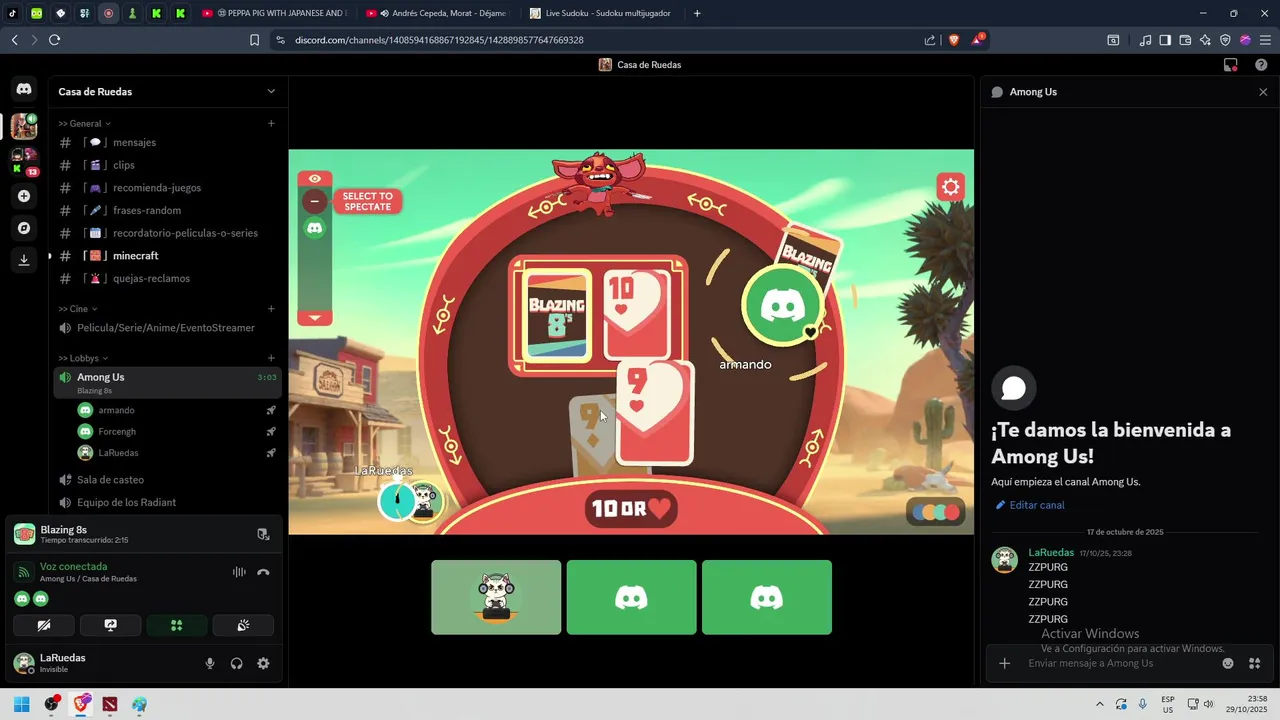1280x720 pixels.
Task: Click the pop-out activity icon beside Blazing 8s
Action: coord(263,534)
